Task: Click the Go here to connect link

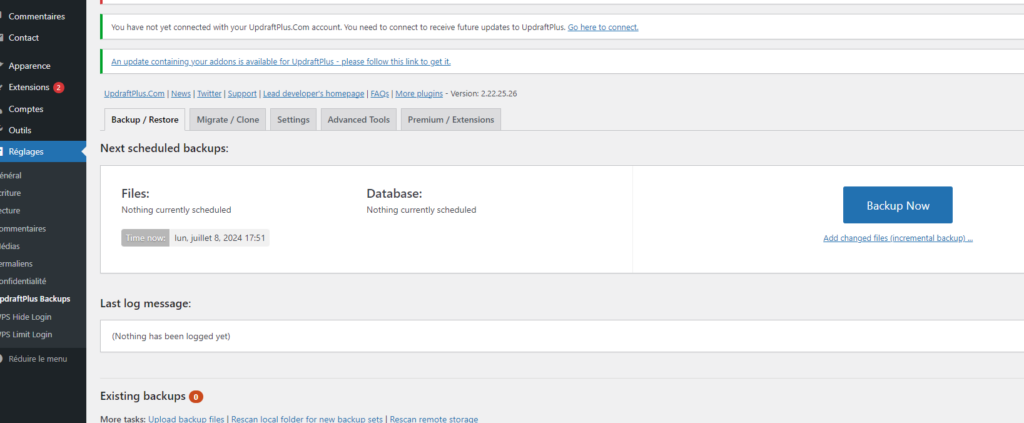Action: click(x=602, y=27)
